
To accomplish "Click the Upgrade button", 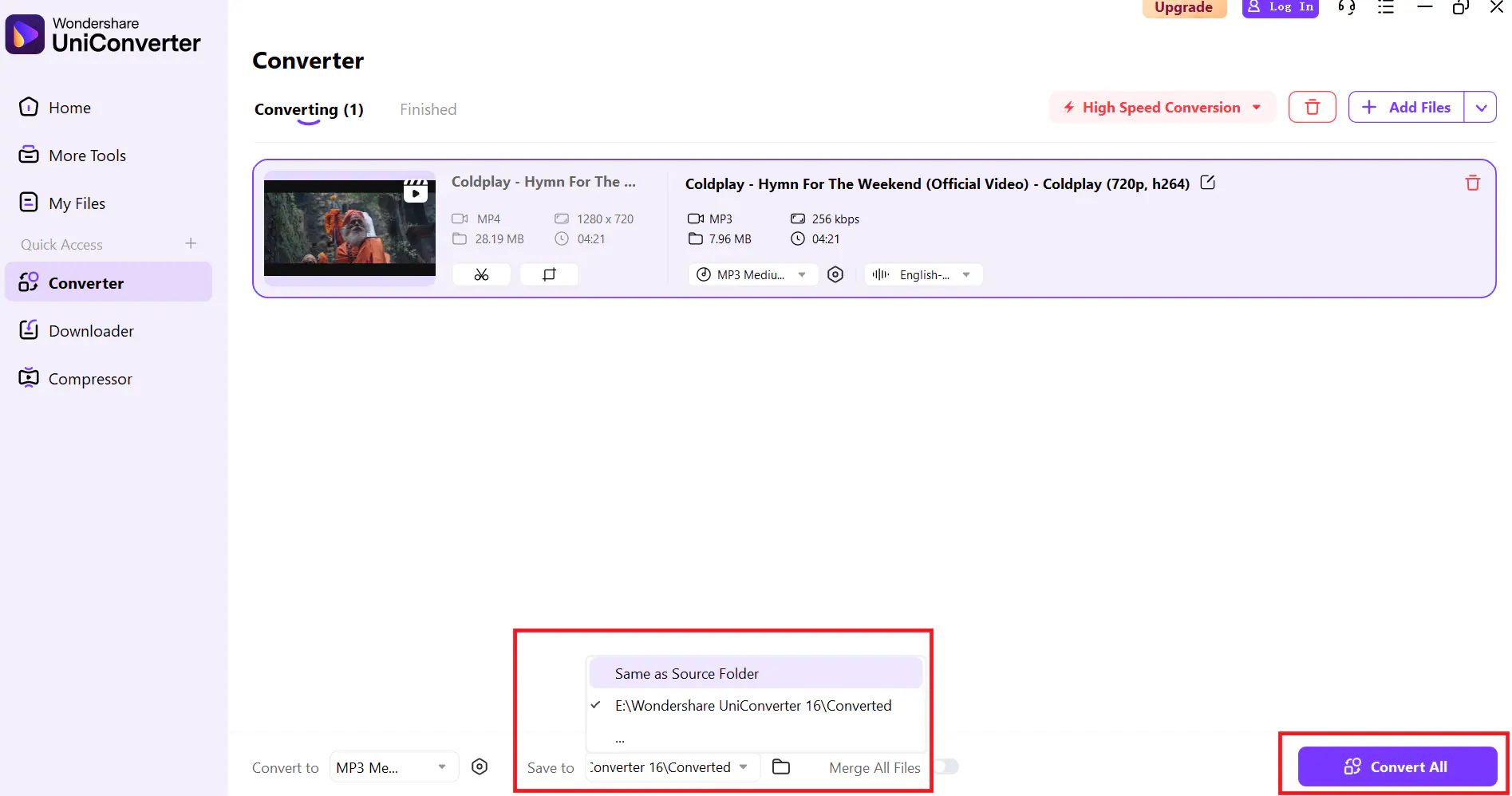I will tap(1184, 8).
